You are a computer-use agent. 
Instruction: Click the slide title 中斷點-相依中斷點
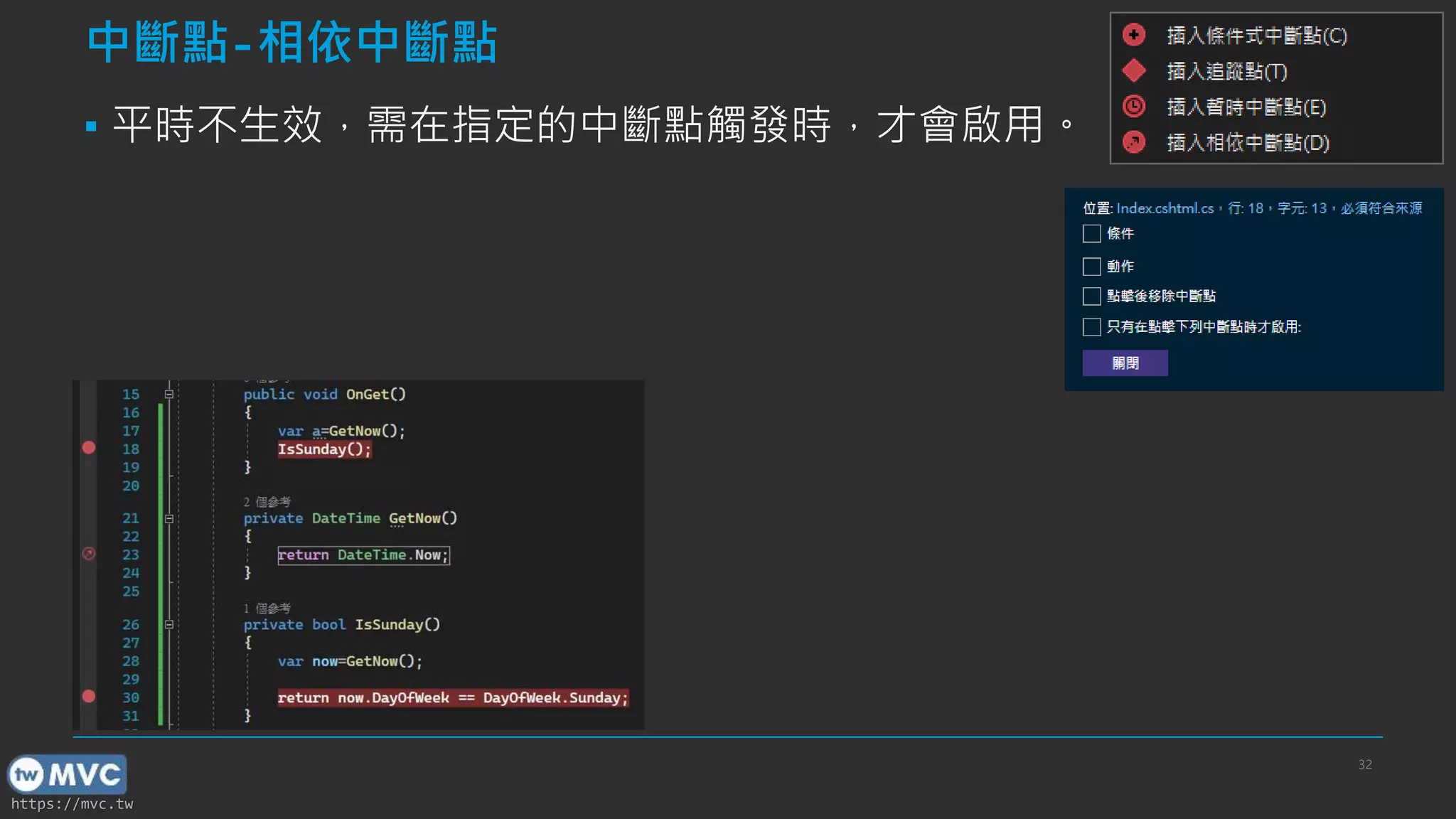pyautogui.click(x=291, y=43)
